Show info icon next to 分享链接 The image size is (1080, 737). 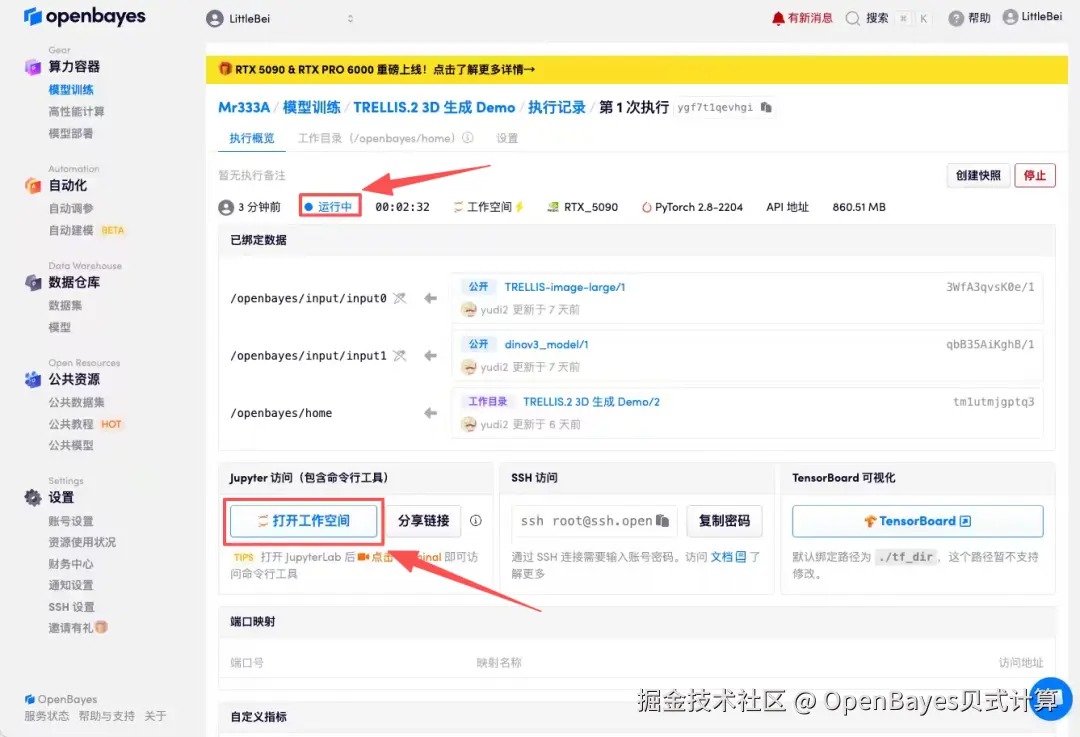[x=475, y=521]
